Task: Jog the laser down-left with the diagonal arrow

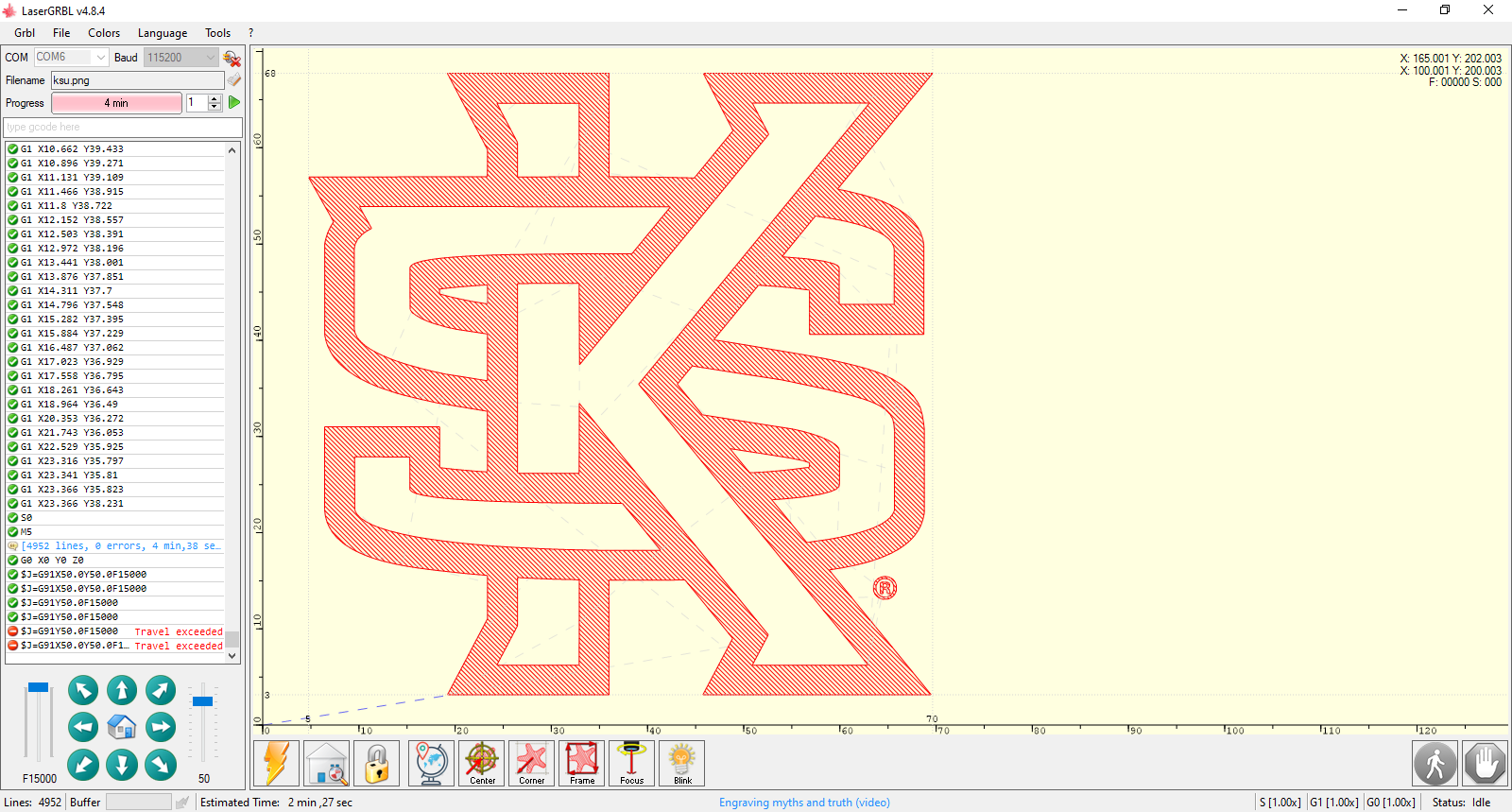Action: [x=83, y=764]
